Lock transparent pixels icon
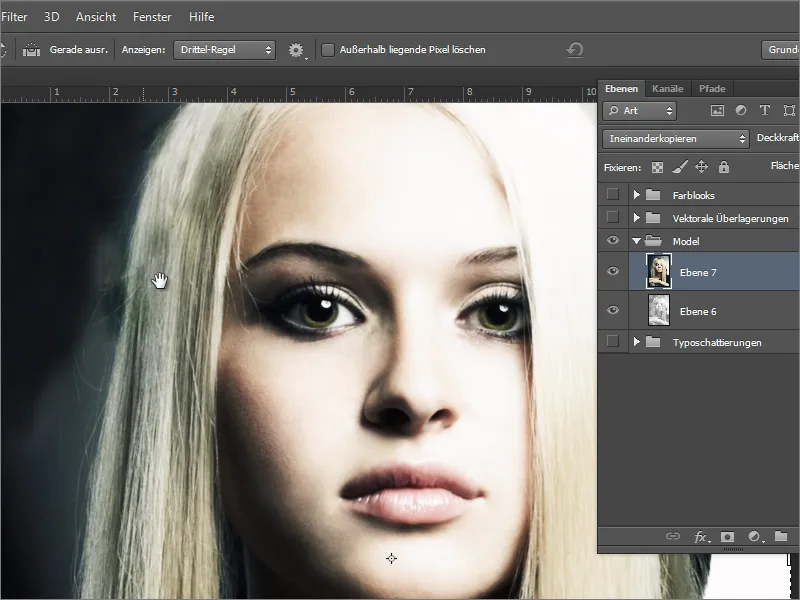Screen dimensions: 800x600 (658, 167)
